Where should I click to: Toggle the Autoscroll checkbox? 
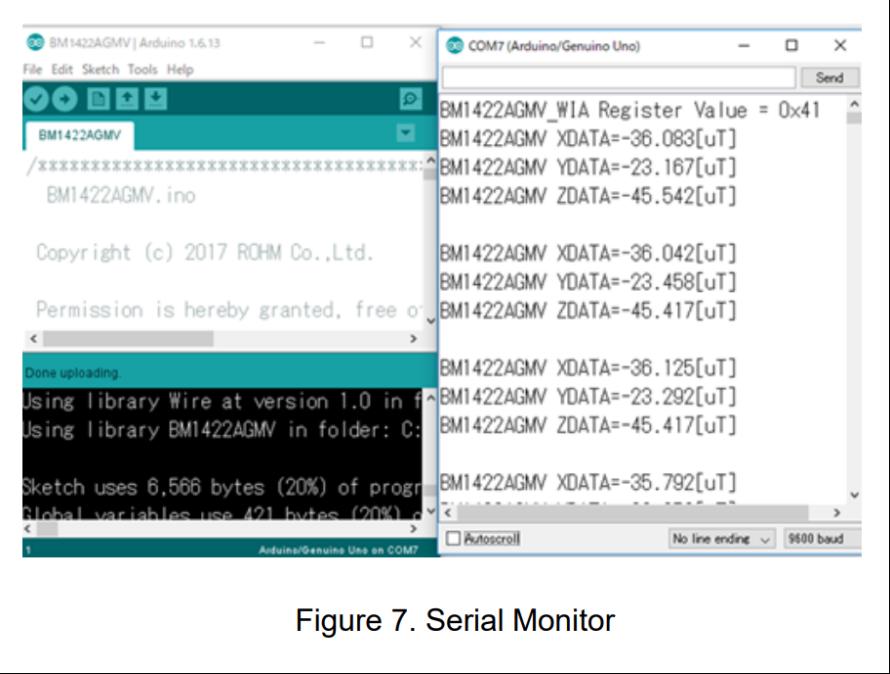coord(453,538)
